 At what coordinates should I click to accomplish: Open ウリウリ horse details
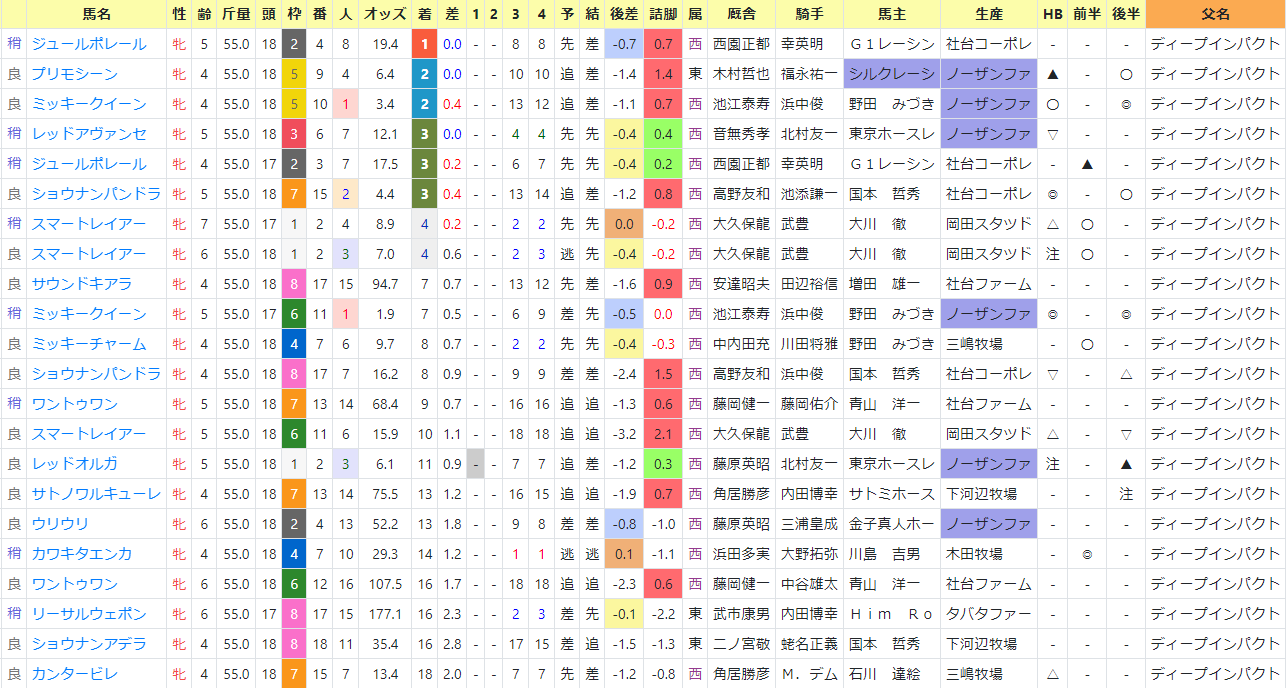click(x=60, y=524)
